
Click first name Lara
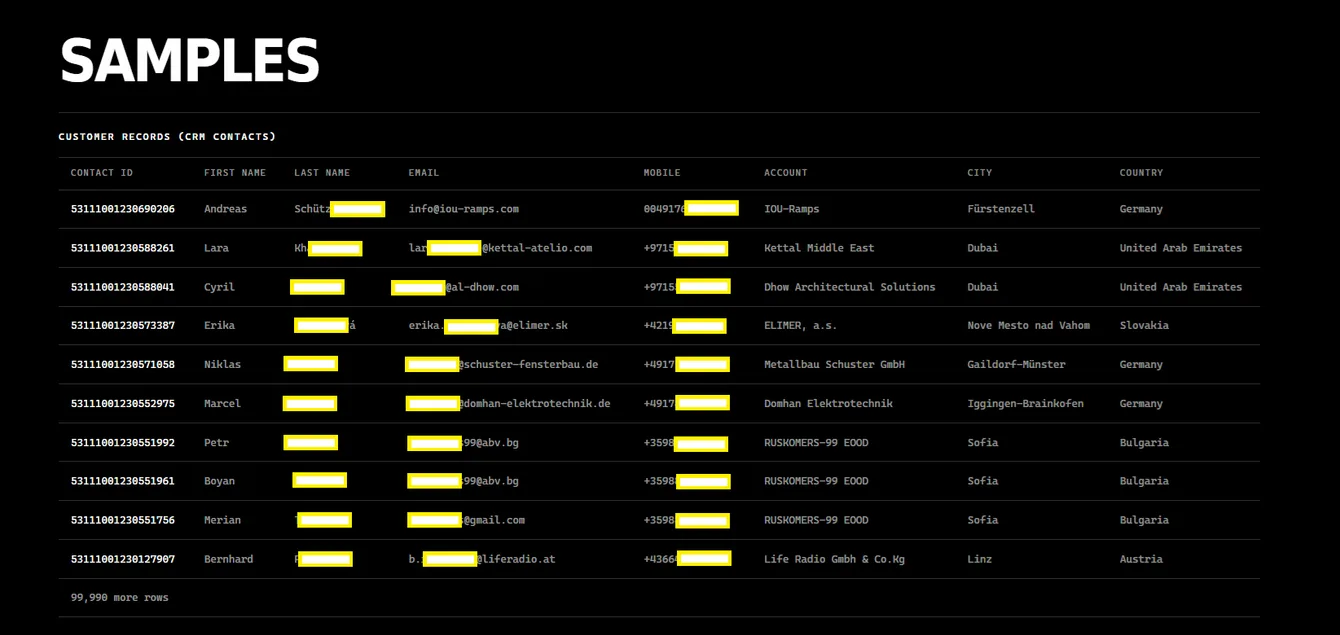[x=216, y=248]
